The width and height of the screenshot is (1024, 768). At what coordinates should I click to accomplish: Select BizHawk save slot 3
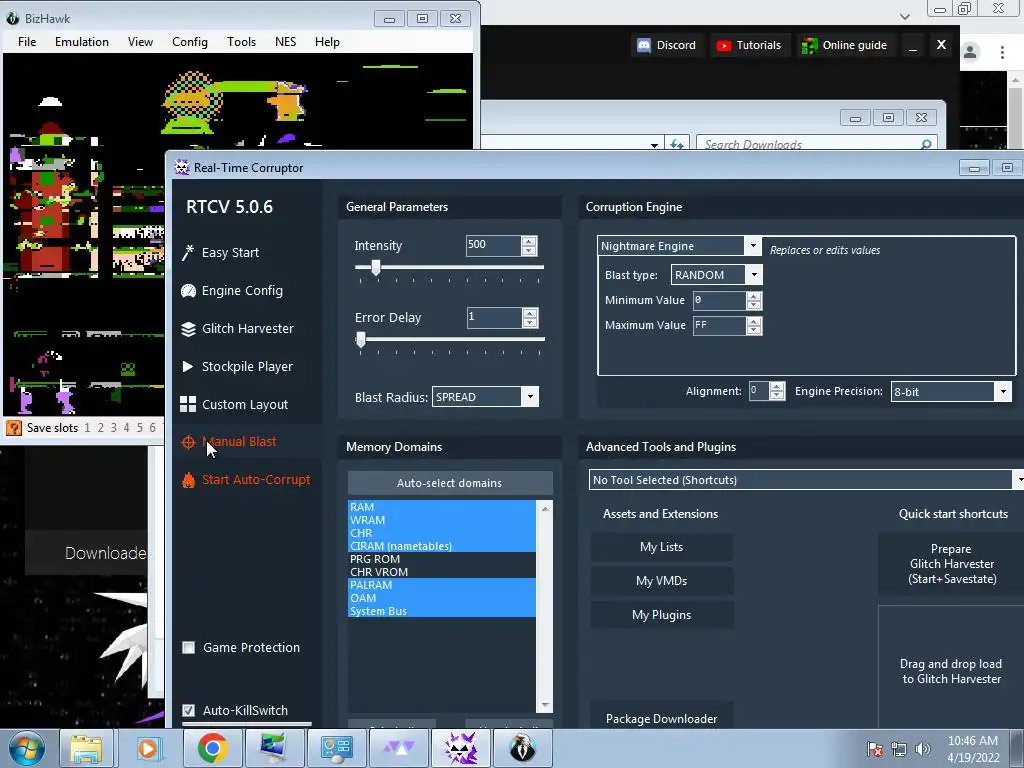(114, 428)
